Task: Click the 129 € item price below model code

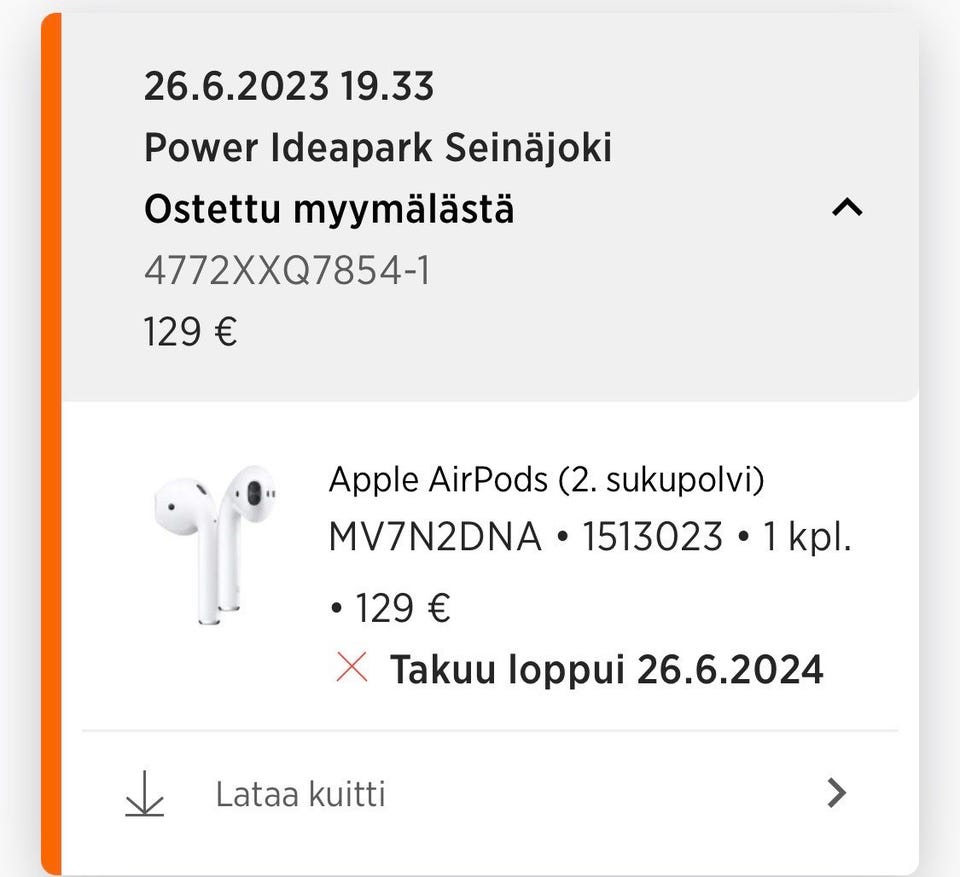Action: tap(402, 607)
